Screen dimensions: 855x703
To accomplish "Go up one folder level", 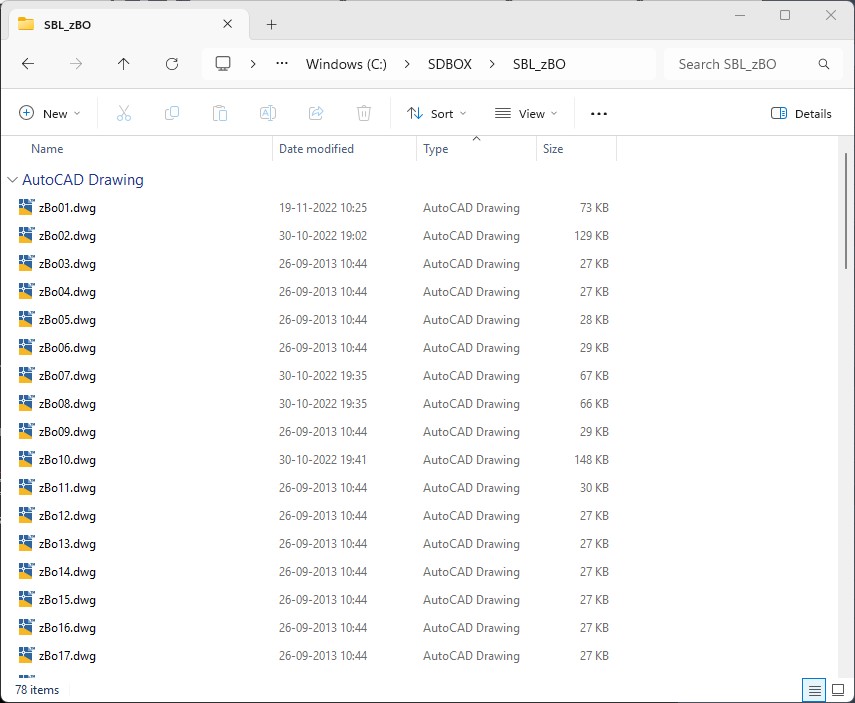I will 123,64.
